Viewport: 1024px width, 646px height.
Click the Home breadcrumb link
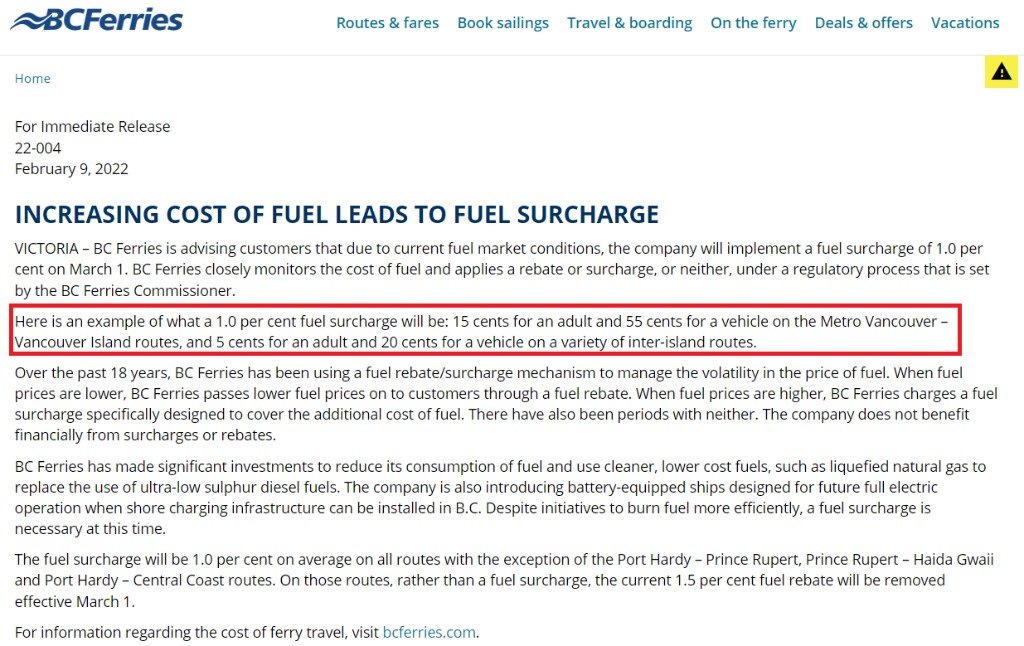[x=33, y=78]
